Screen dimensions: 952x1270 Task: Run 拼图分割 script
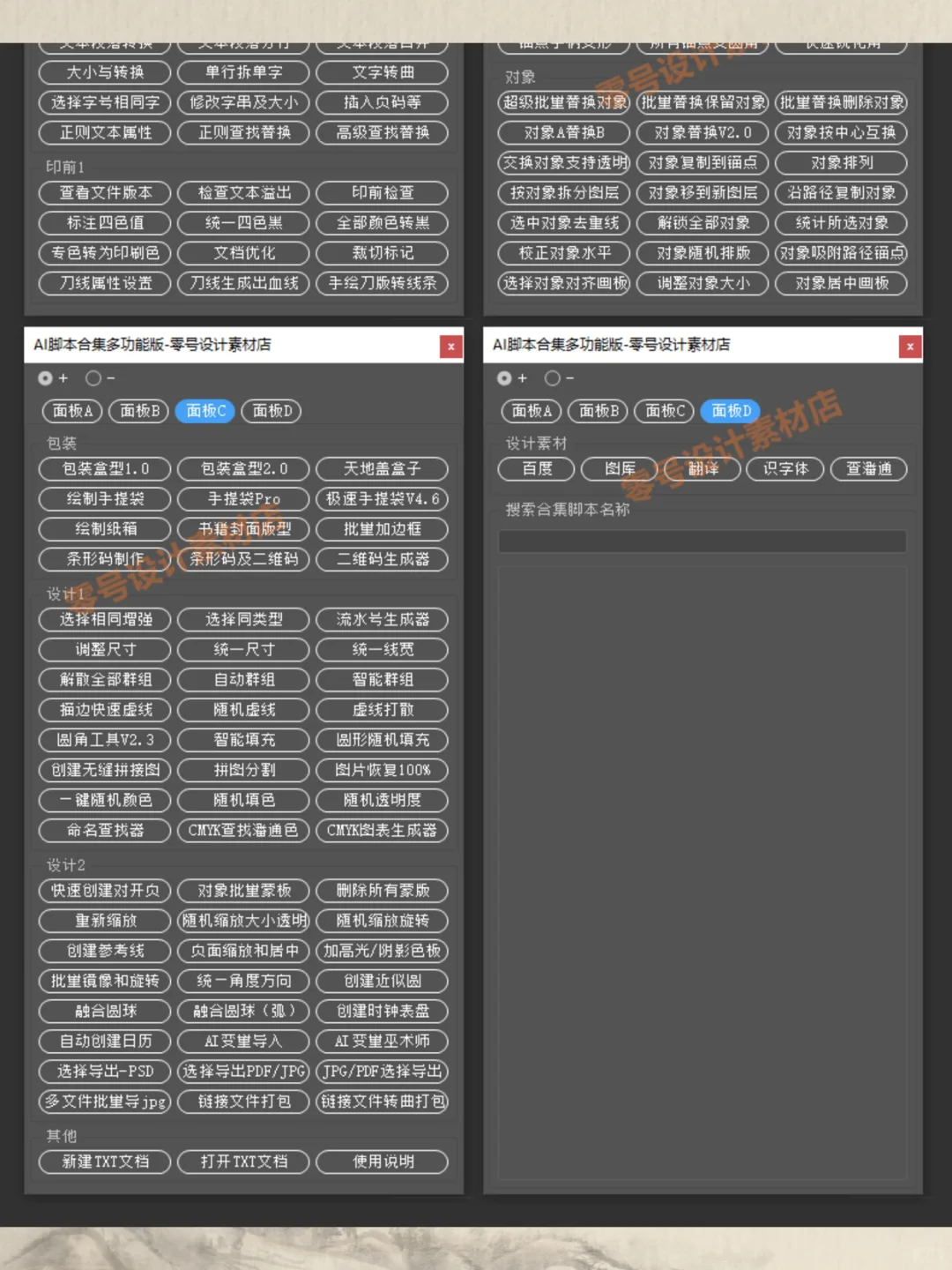244,770
